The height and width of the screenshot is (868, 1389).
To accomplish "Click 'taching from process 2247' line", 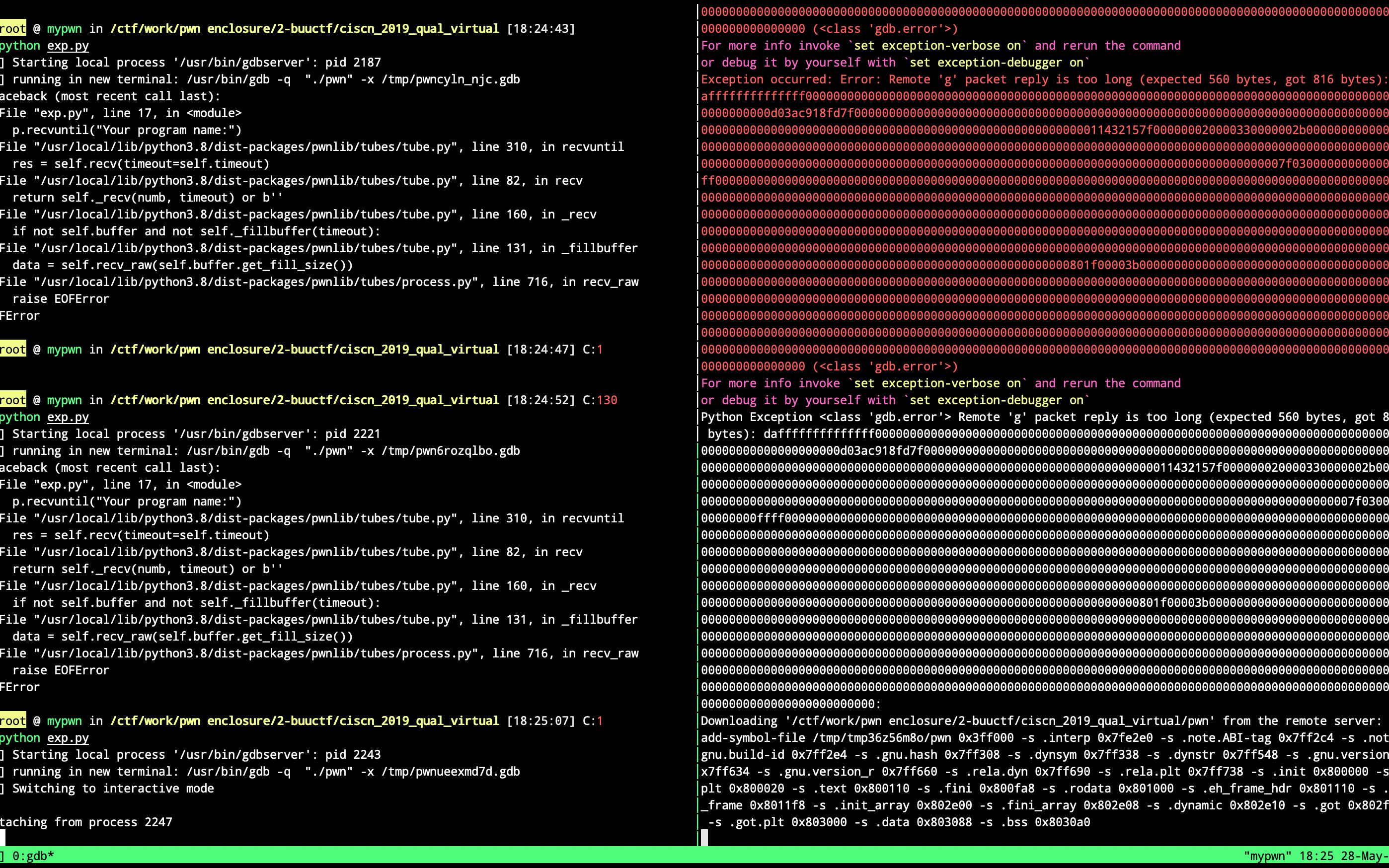I will point(86,822).
